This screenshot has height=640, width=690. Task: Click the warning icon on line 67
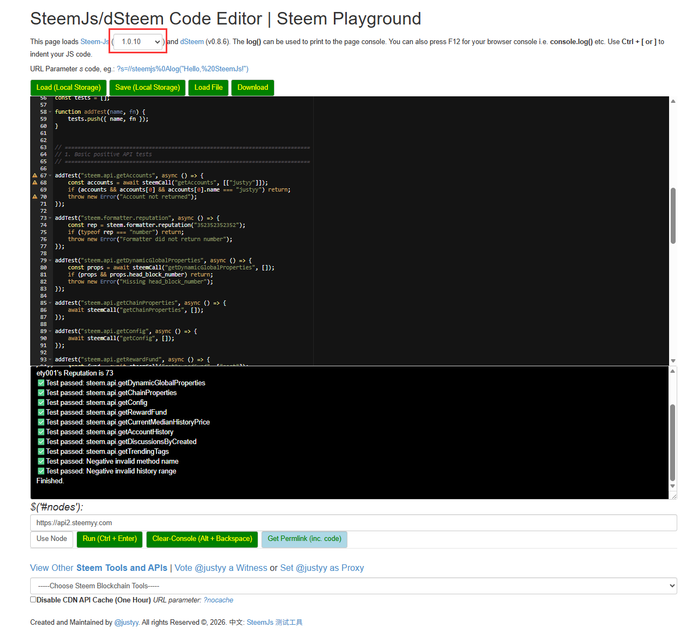tap(35, 174)
